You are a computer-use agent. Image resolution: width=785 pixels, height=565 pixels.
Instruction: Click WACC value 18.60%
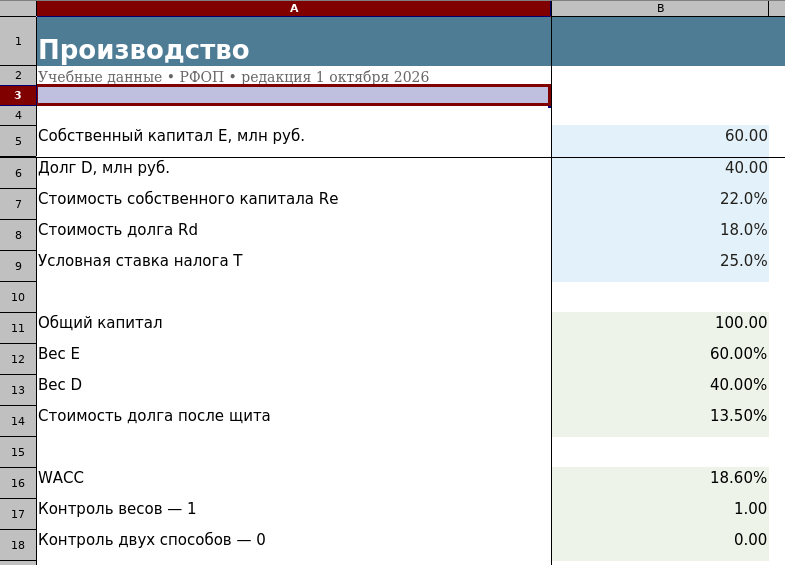click(x=660, y=483)
